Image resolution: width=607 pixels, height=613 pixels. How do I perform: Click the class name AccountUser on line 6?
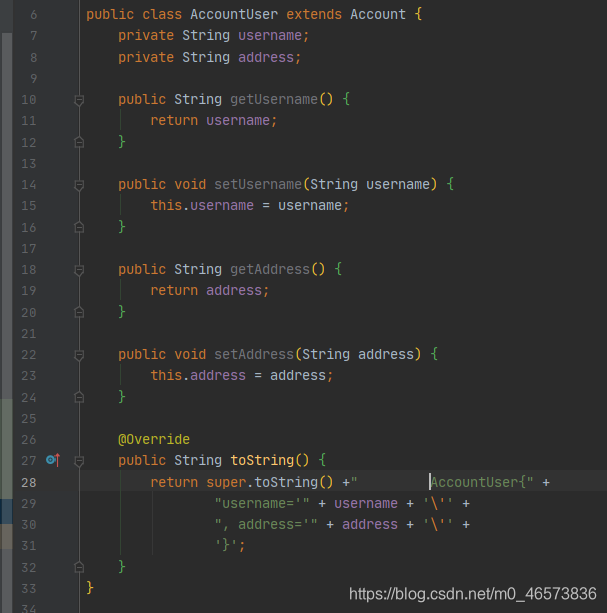(x=234, y=14)
